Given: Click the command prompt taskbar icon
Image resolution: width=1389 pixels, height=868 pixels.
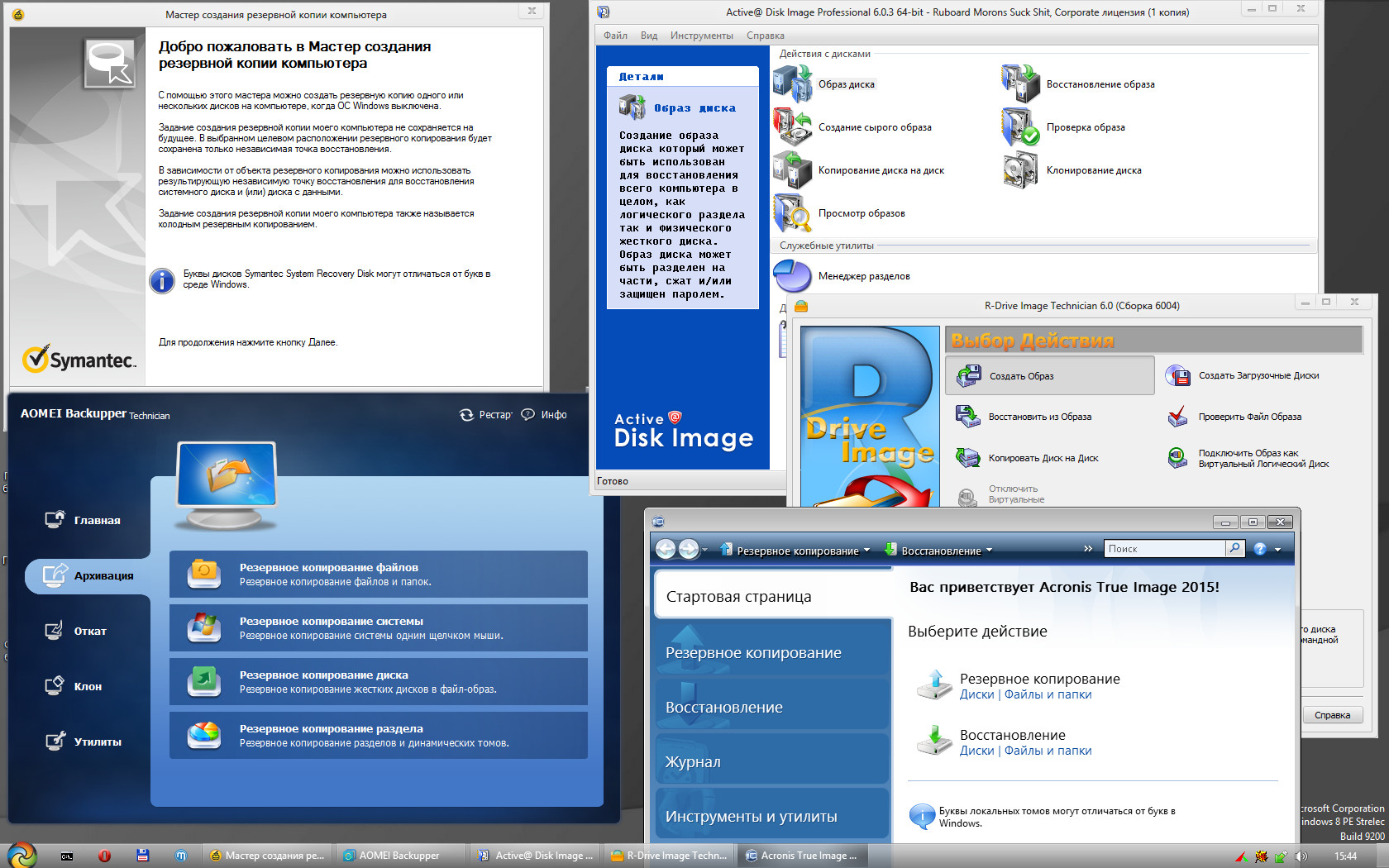Looking at the screenshot, I should pos(67,856).
